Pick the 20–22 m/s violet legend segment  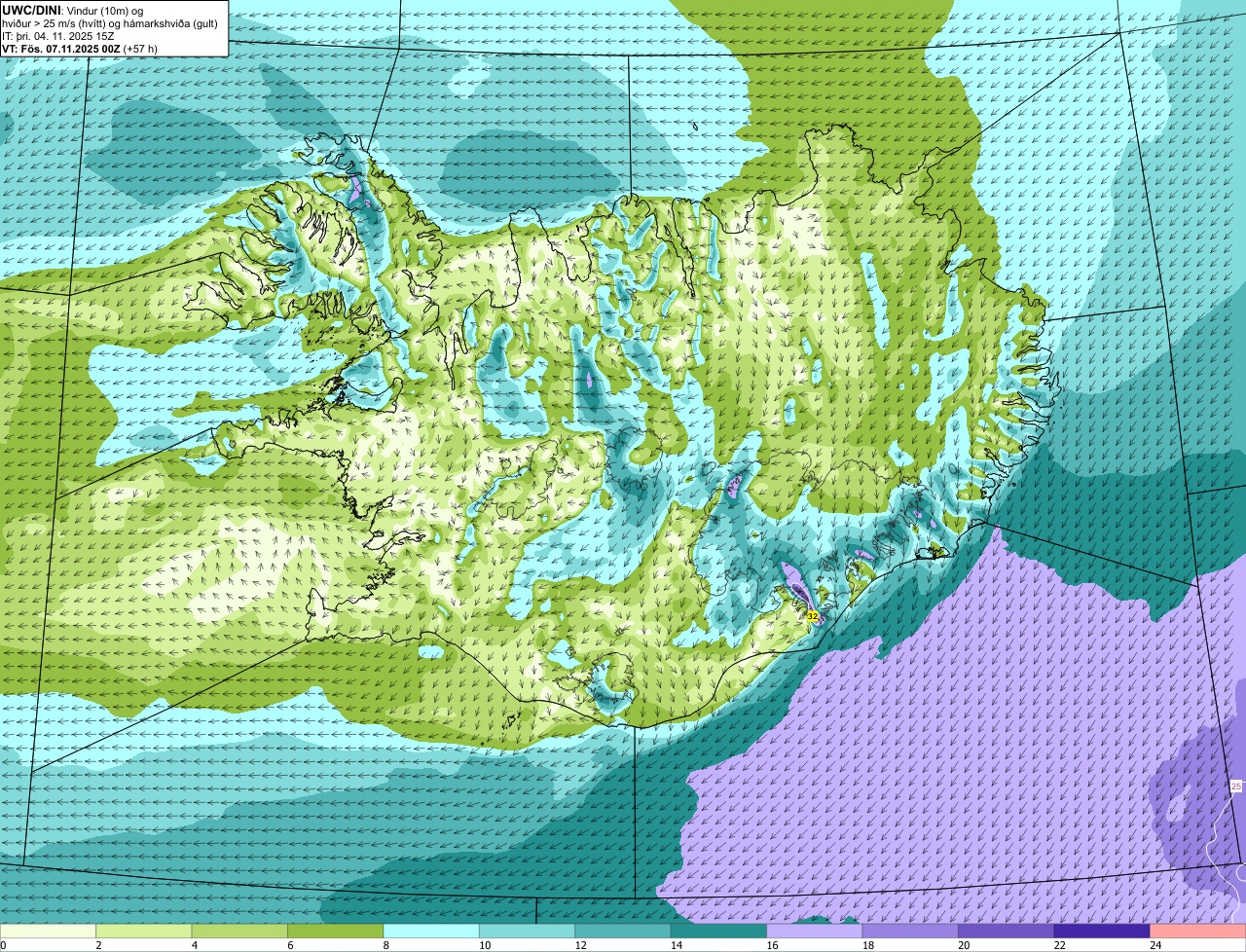pyautogui.click(x=1007, y=931)
